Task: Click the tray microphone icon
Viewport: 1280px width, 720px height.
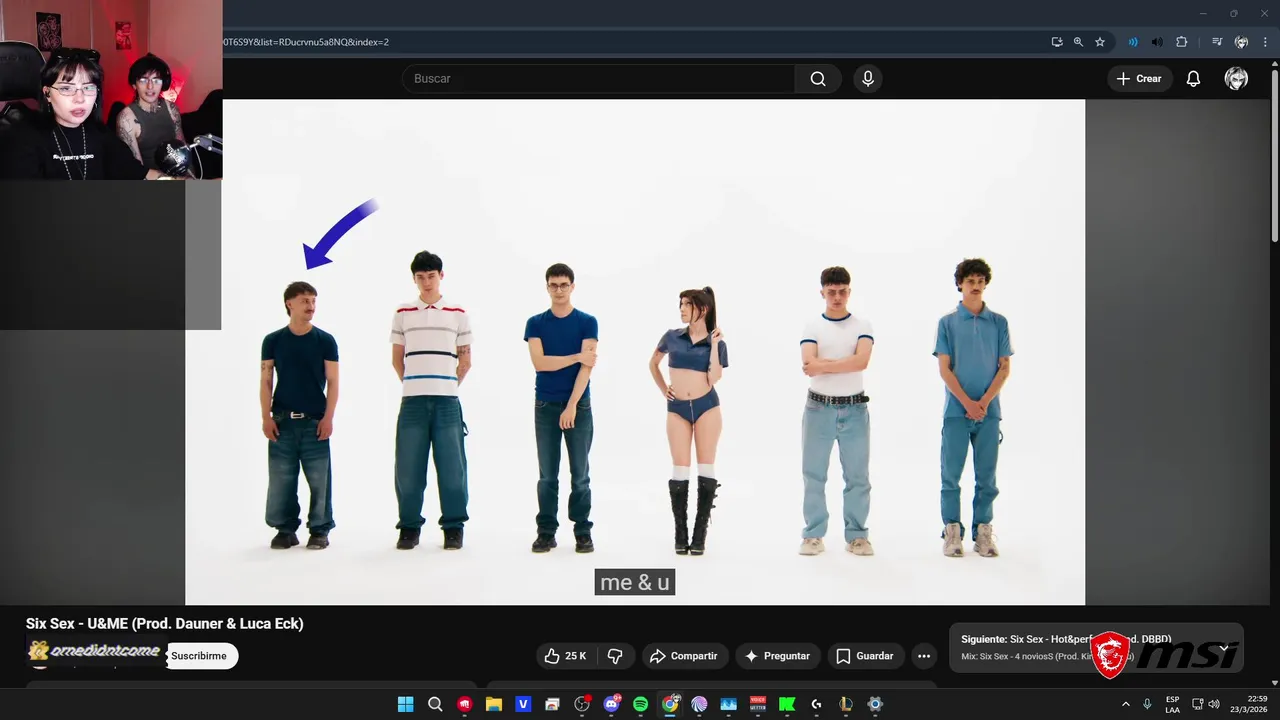Action: click(x=1147, y=704)
